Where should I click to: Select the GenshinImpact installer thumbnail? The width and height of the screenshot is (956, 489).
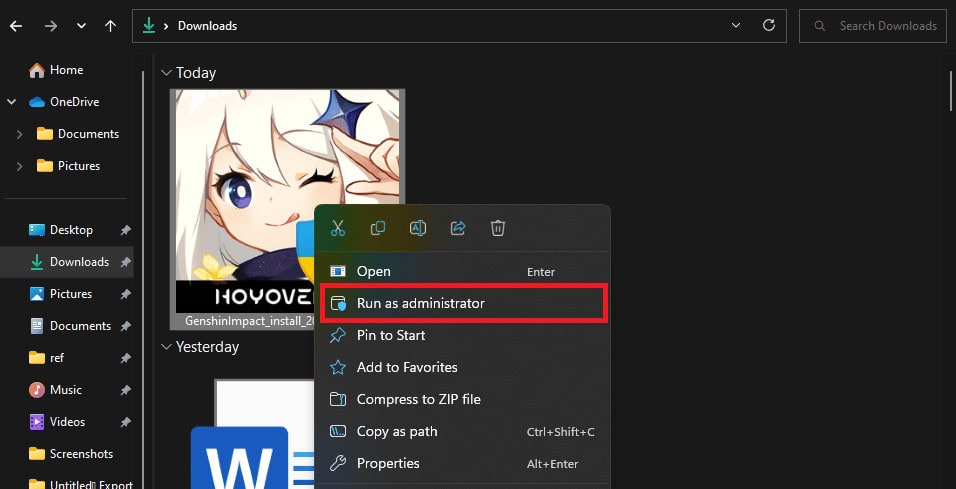(287, 201)
